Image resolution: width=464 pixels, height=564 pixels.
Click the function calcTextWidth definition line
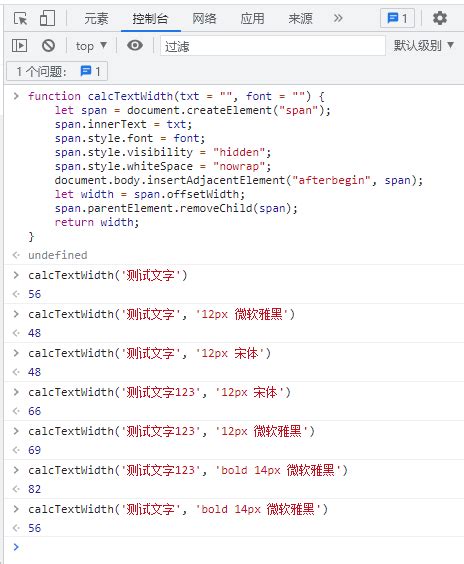coord(176,96)
